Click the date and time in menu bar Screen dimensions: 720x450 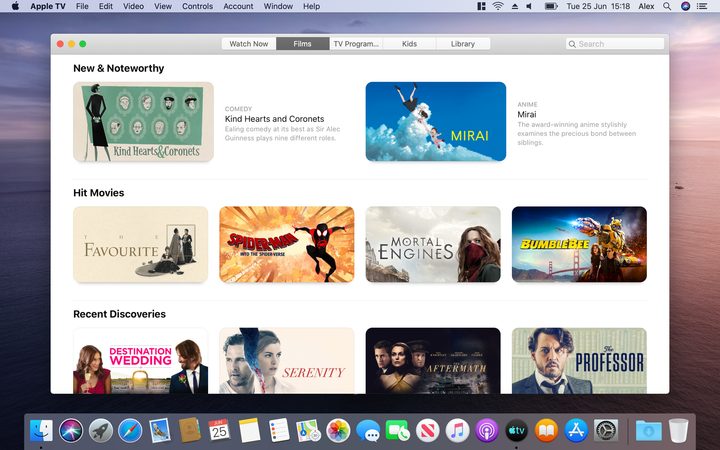coord(598,6)
